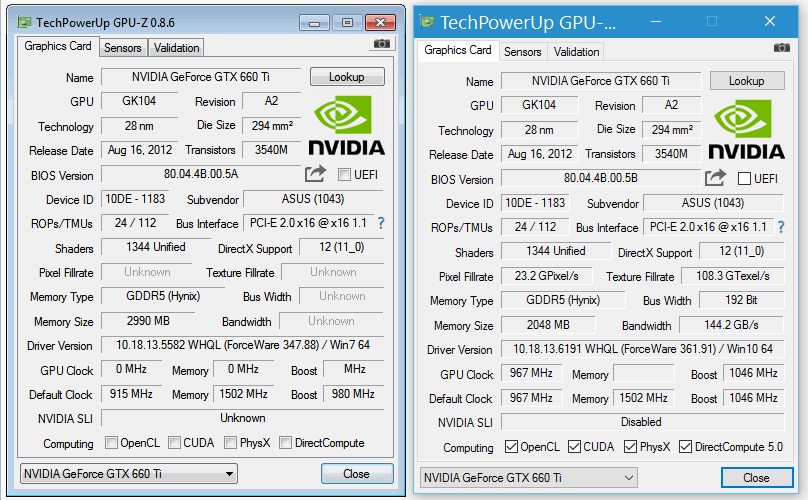Open GPU selection dropdown in left window
The height and width of the screenshot is (500, 808).
click(x=129, y=474)
